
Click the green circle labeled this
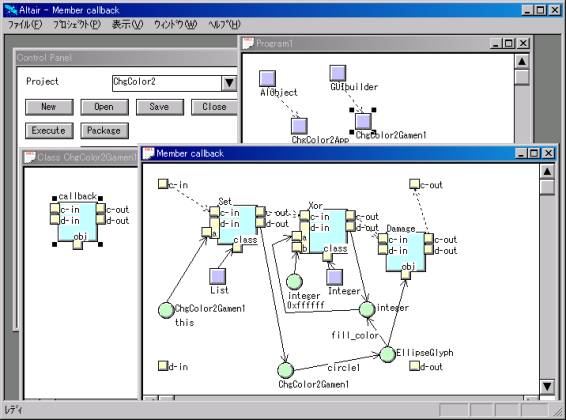[166, 310]
